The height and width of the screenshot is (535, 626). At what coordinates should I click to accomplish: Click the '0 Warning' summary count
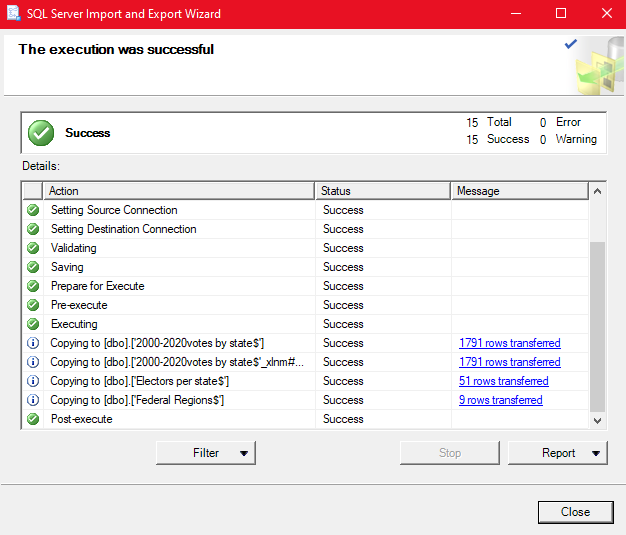568,139
